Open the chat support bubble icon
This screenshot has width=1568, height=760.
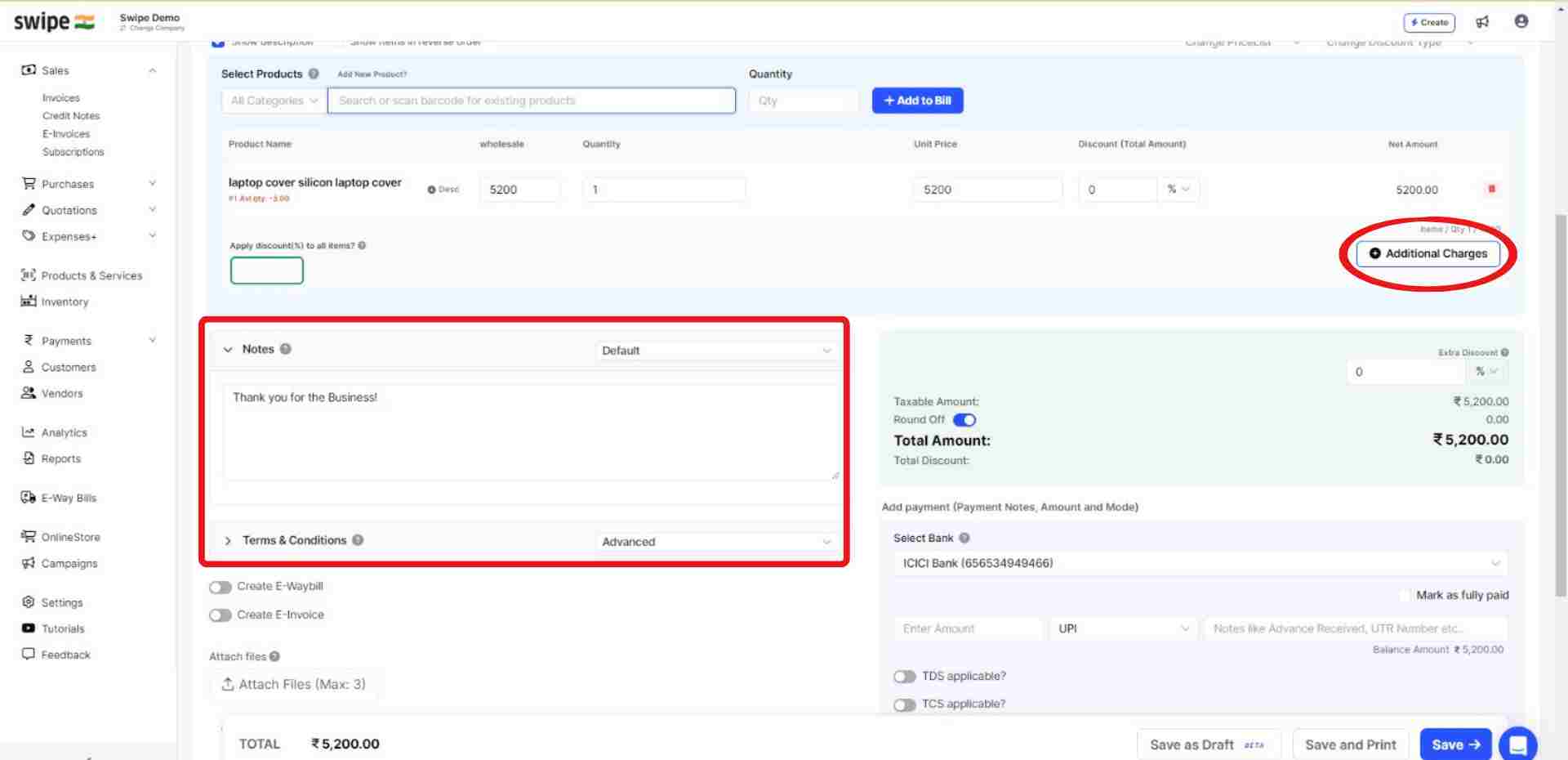tap(1518, 745)
